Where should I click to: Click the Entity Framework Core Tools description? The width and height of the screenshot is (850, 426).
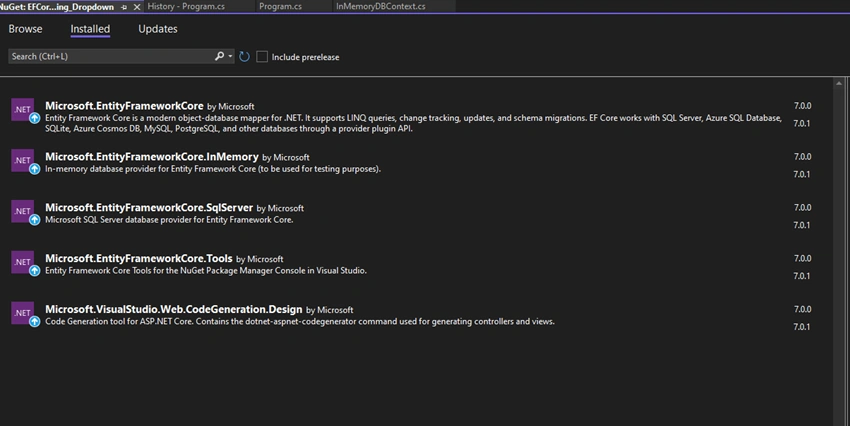pos(206,271)
